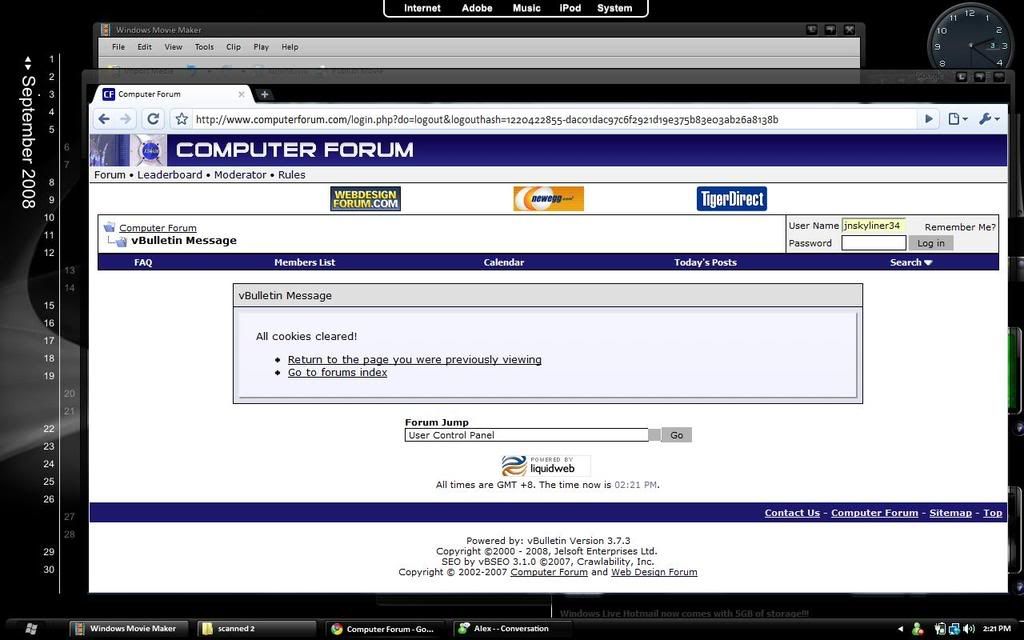Open the TigerDirect banner ad

point(731,199)
